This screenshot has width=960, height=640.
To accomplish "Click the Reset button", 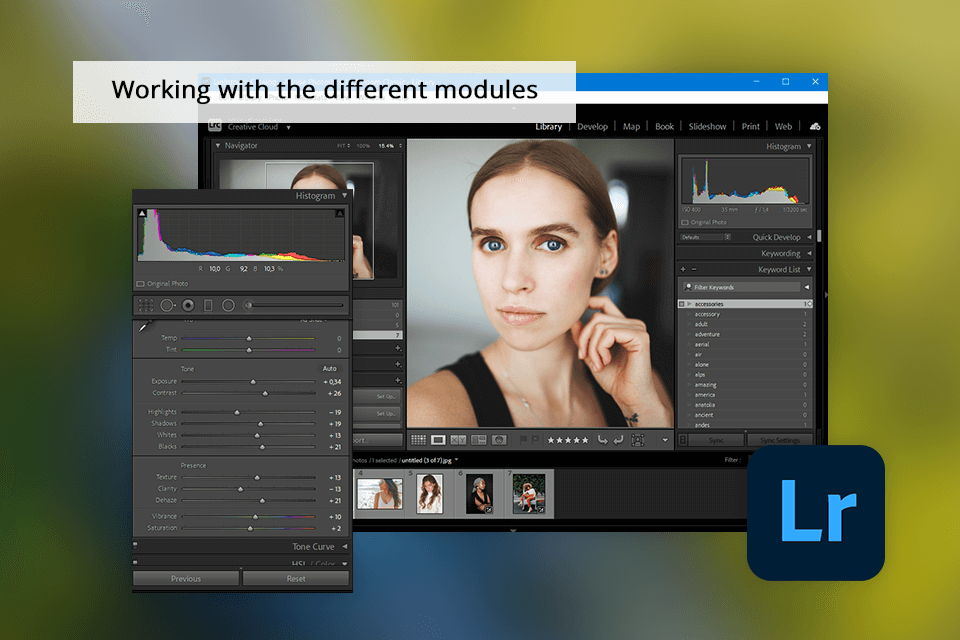I will [x=296, y=578].
